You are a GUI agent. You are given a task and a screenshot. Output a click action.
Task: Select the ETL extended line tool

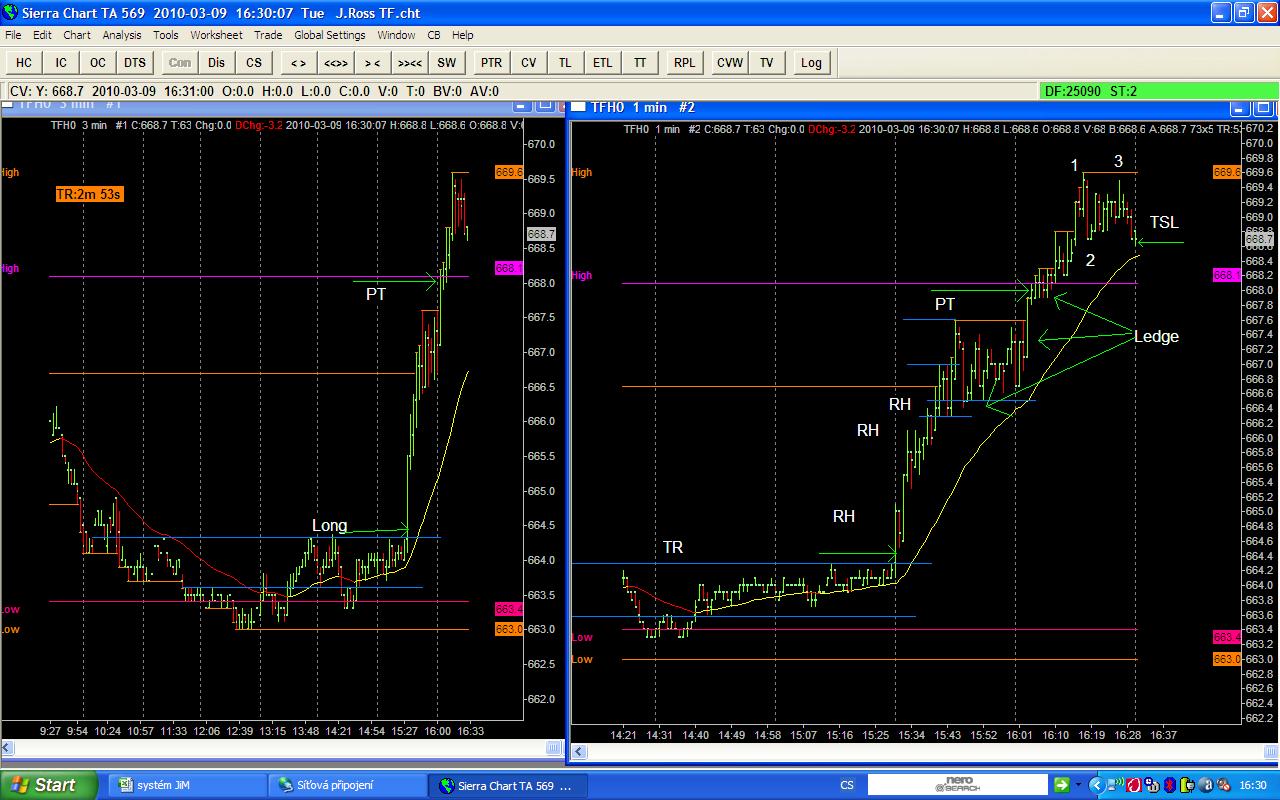pos(602,62)
